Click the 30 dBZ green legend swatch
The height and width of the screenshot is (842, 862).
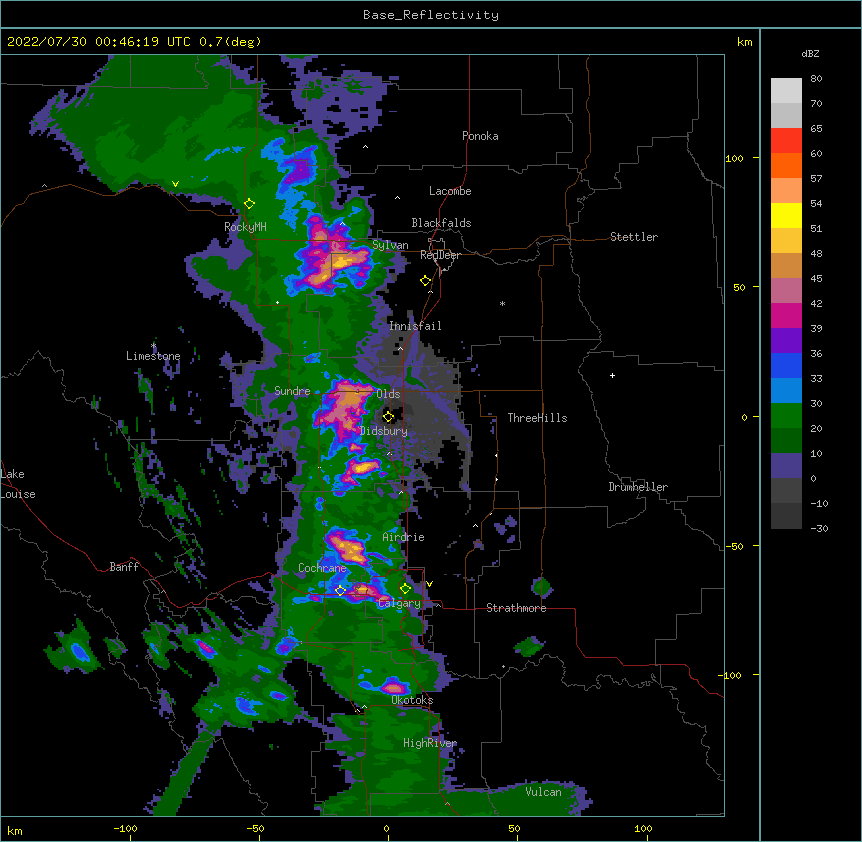(786, 416)
